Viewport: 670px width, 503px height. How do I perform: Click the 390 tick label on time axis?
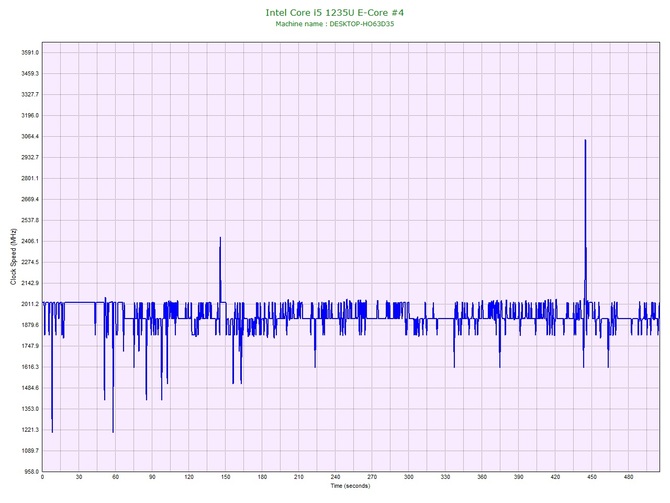(519, 477)
